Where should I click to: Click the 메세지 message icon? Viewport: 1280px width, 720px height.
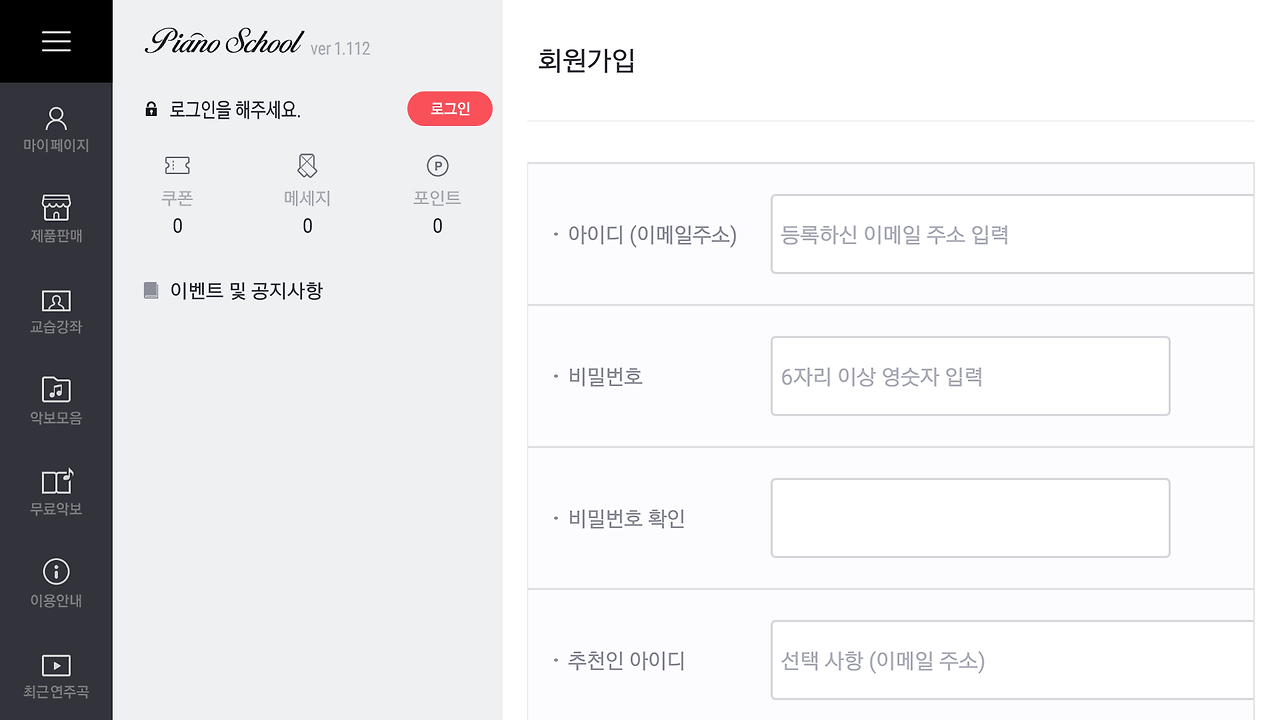307,166
